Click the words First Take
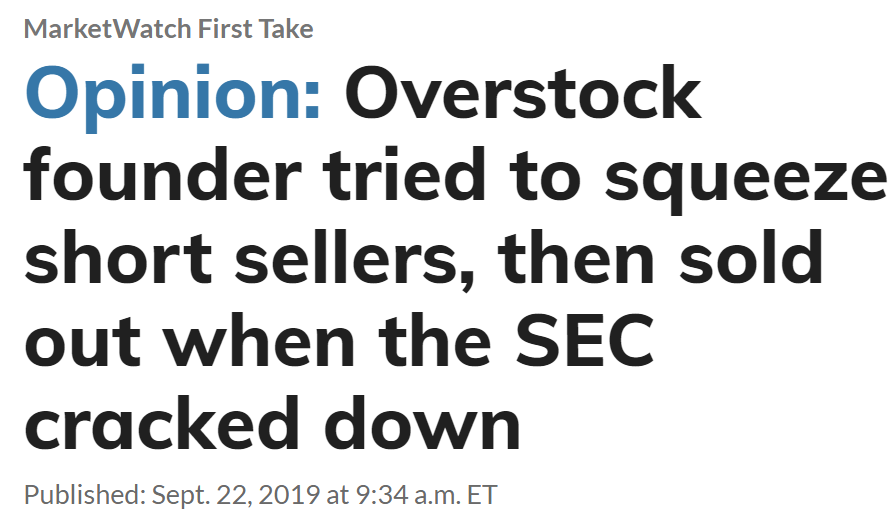Screen dimensions: 891x515 pyautogui.click(x=255, y=29)
